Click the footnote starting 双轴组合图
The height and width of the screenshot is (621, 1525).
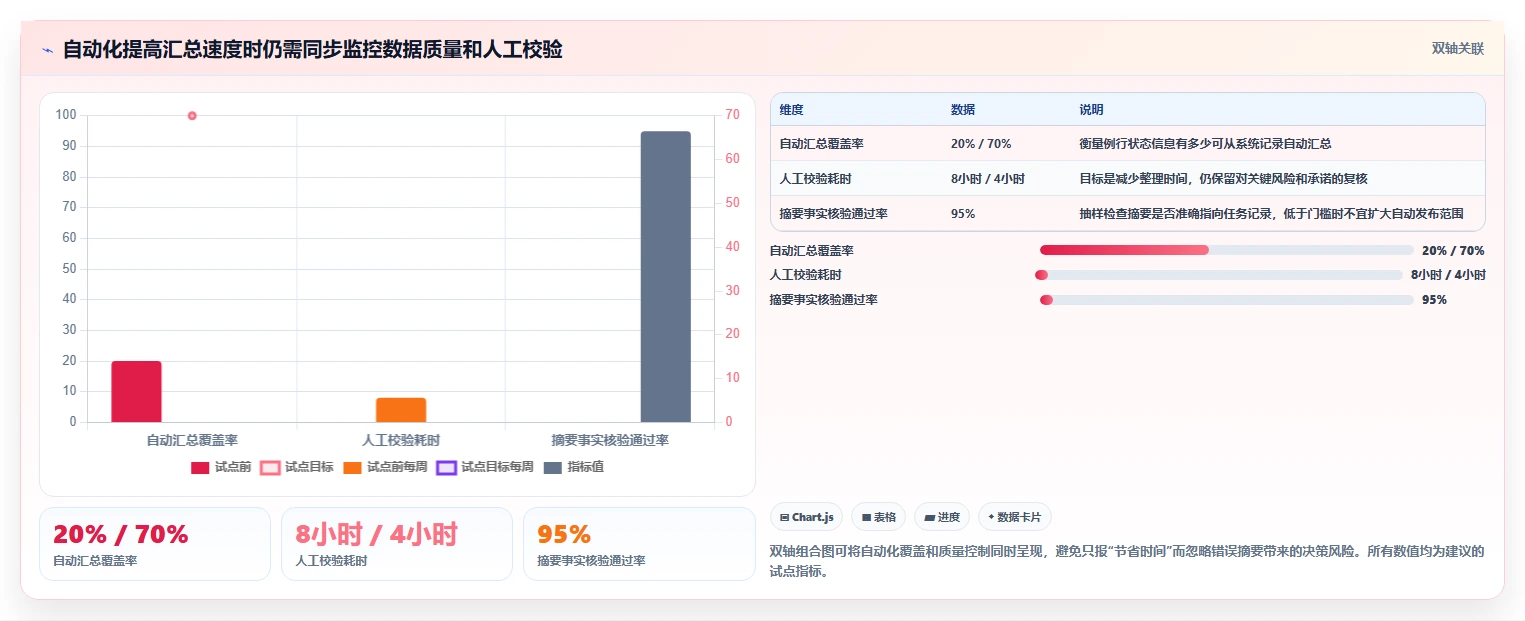coord(1127,562)
